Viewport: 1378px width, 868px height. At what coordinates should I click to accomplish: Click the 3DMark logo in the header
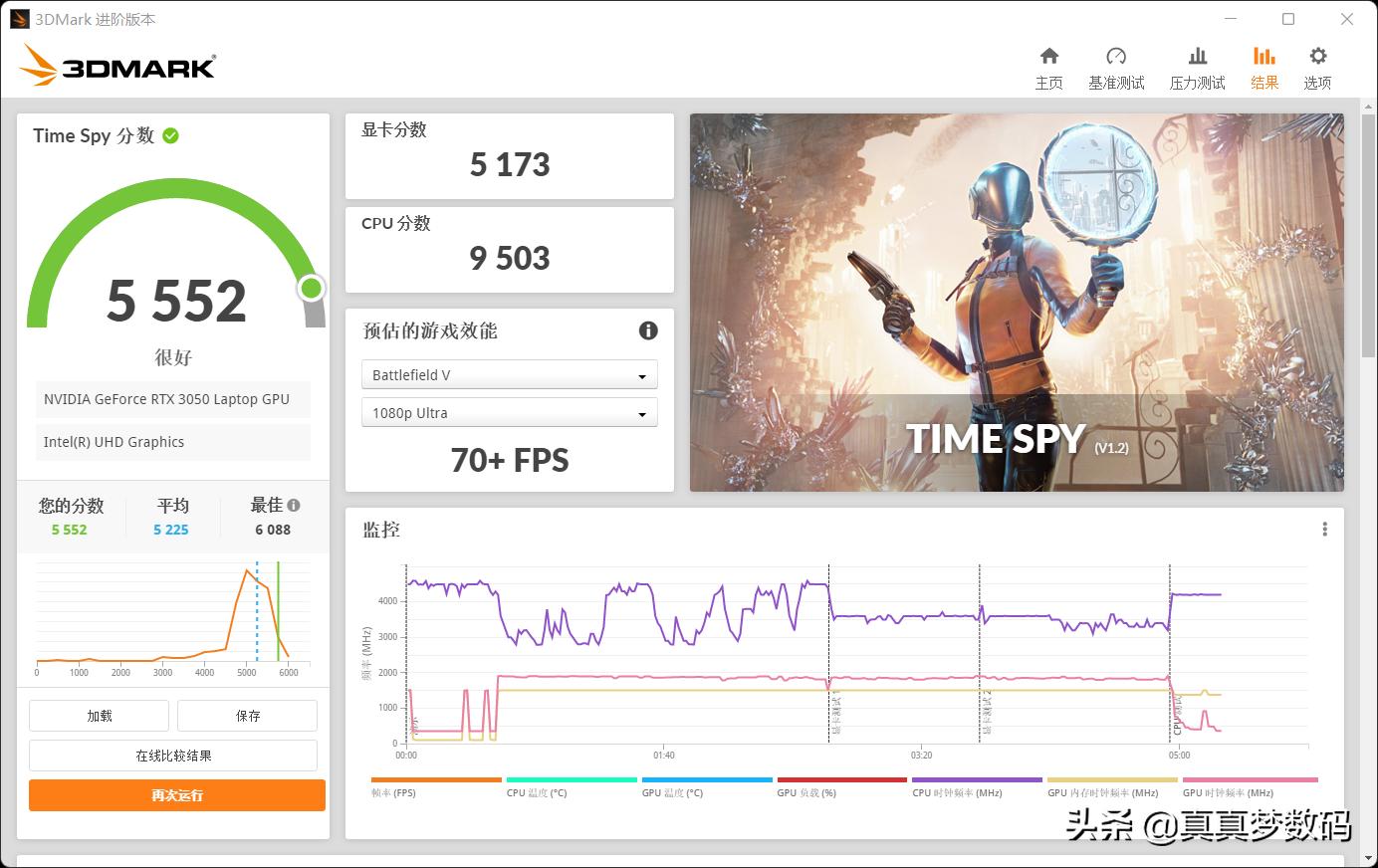(117, 66)
